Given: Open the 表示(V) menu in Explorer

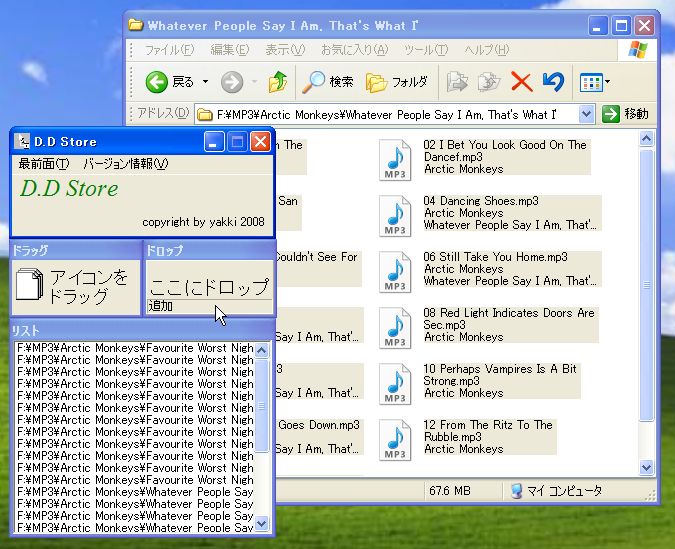Looking at the screenshot, I should (x=285, y=50).
